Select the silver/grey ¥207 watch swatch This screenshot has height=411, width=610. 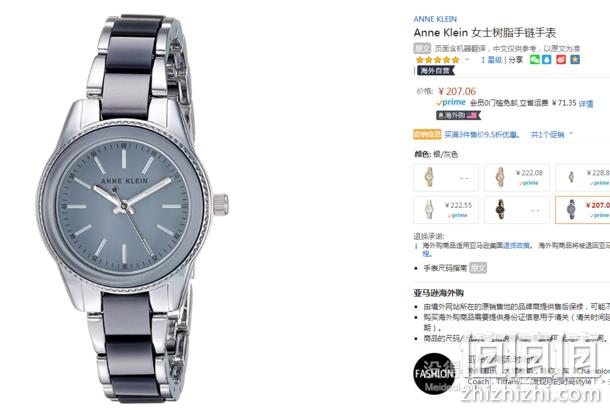582,210
